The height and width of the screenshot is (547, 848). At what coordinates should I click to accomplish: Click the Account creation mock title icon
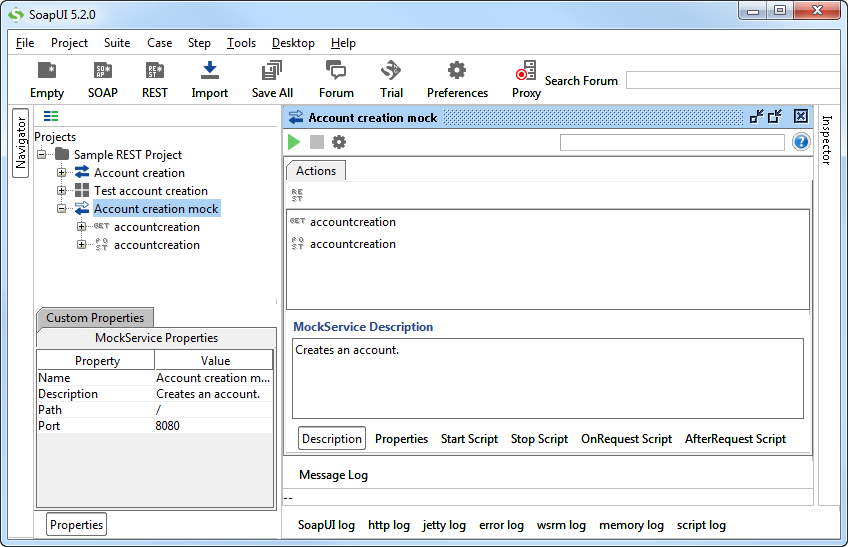(x=296, y=117)
